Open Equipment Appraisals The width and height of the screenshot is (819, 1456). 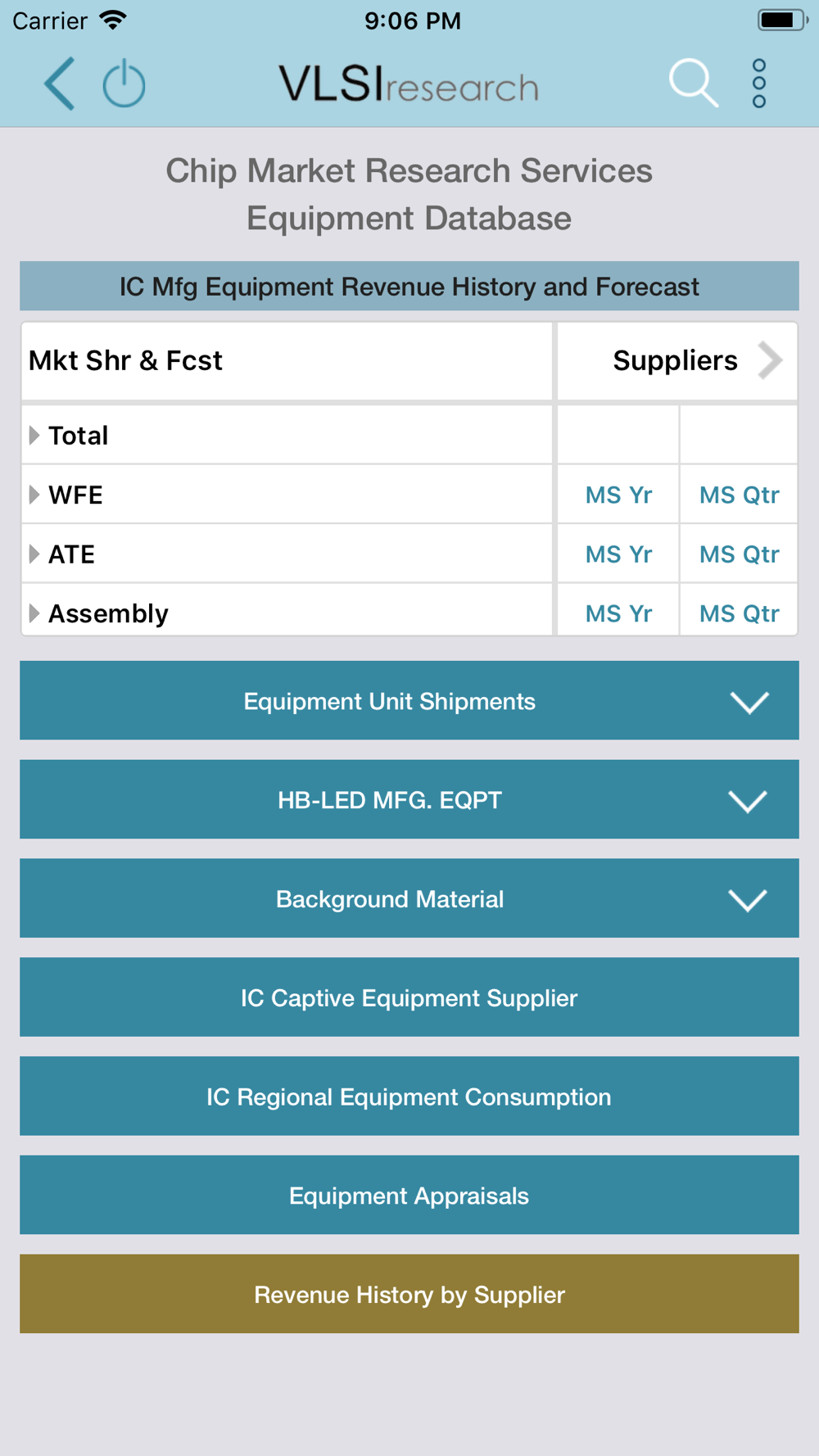[x=409, y=1196]
